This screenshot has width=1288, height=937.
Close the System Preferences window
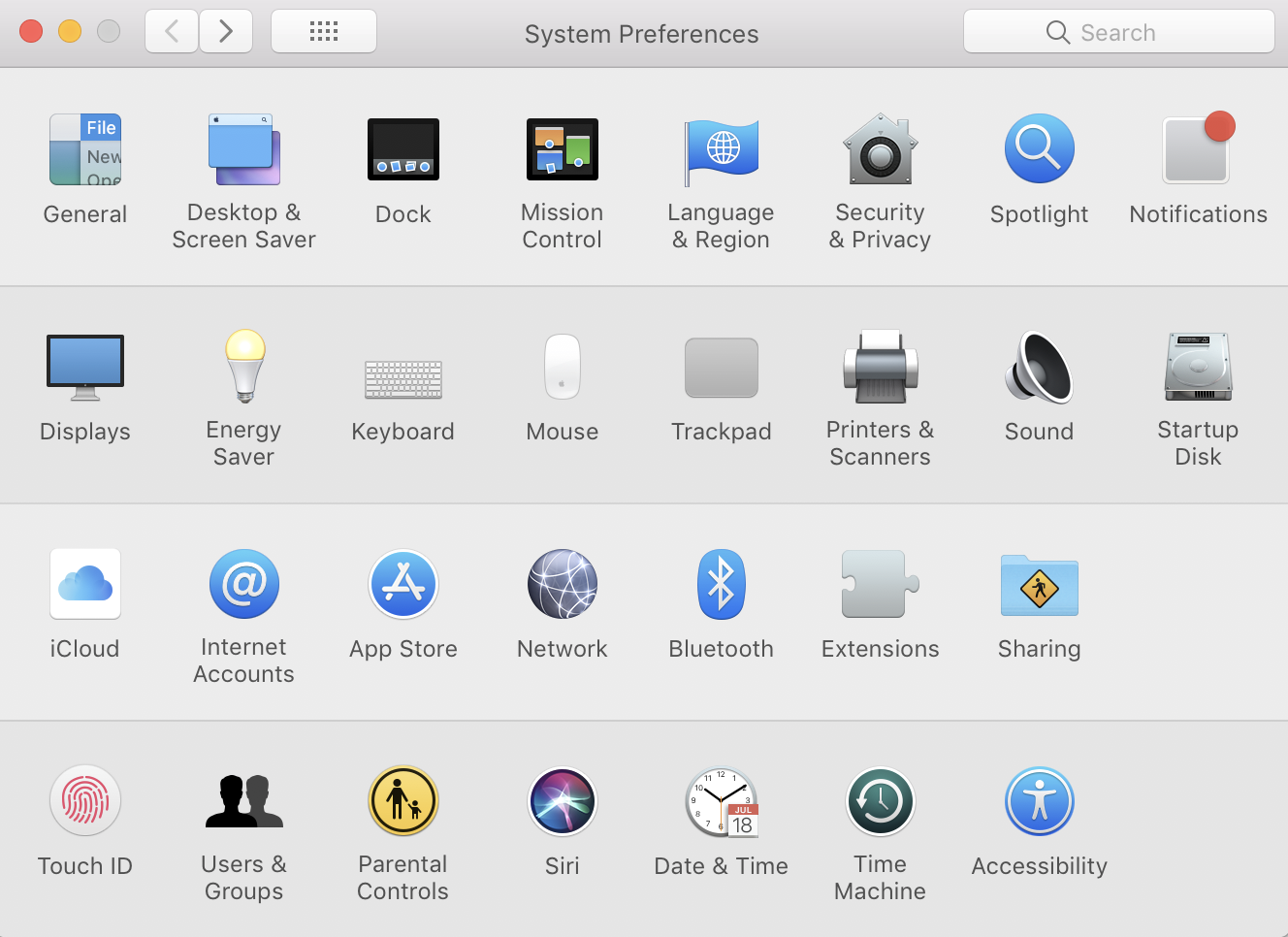(x=31, y=31)
